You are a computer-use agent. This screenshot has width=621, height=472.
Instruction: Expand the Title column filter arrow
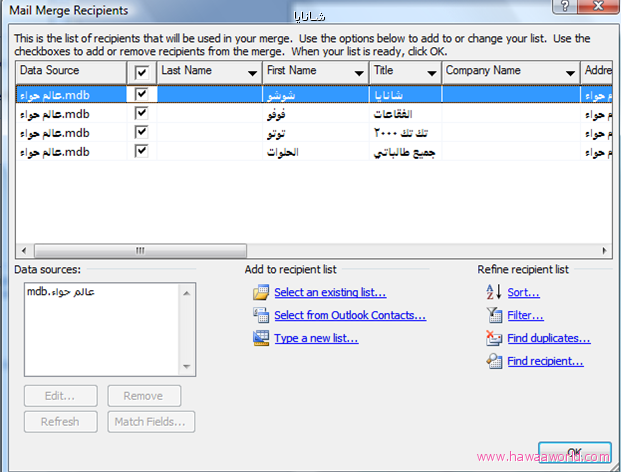click(x=431, y=72)
